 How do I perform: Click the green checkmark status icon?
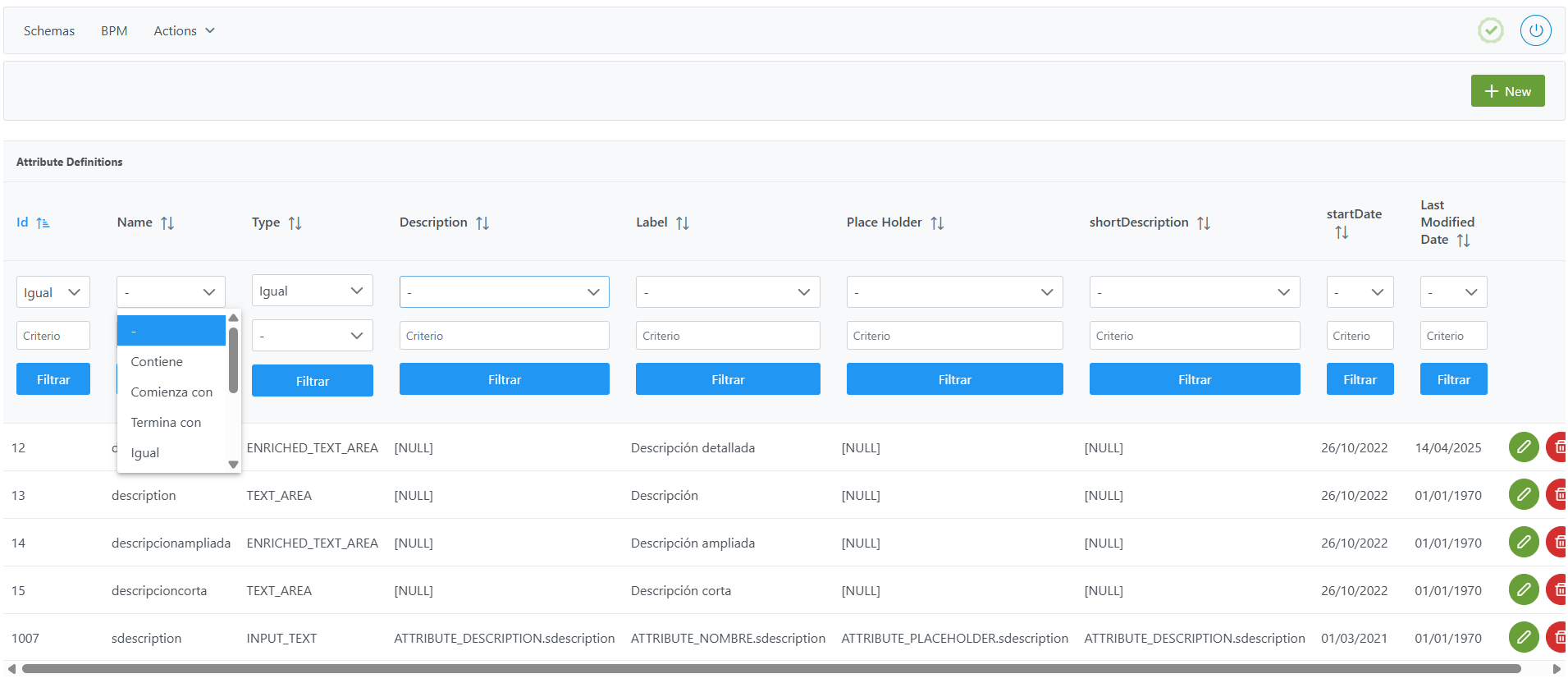point(1490,30)
